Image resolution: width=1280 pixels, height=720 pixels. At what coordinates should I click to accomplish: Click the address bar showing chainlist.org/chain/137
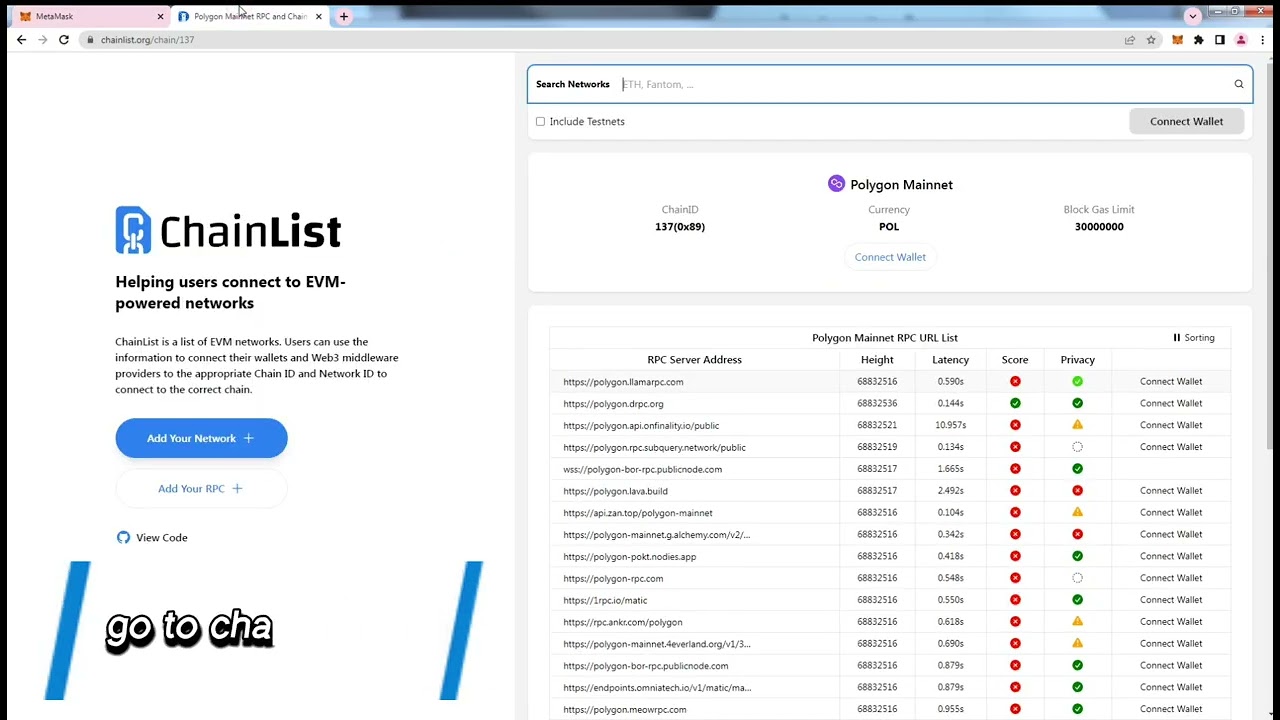coord(147,40)
